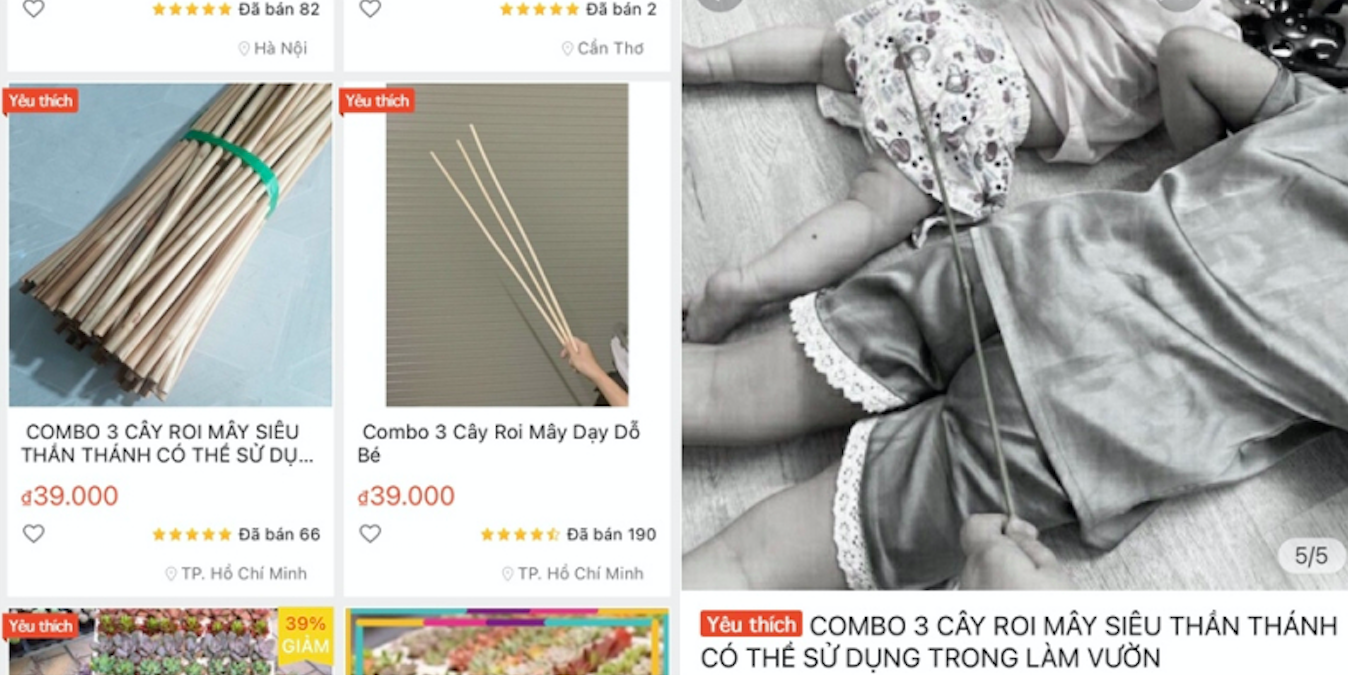Open three sticks held by hand thumbnail
1348x675 pixels.
tap(507, 244)
